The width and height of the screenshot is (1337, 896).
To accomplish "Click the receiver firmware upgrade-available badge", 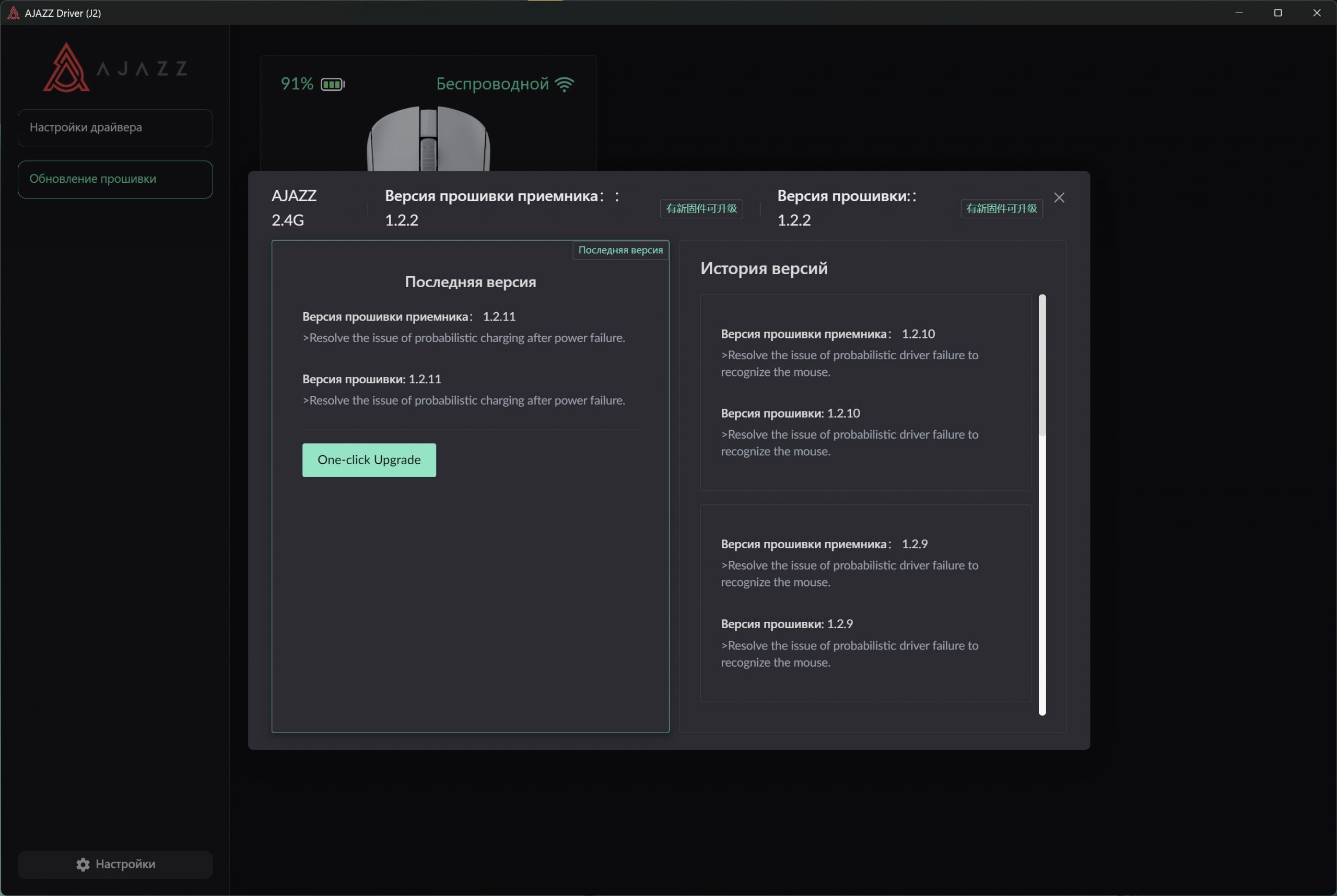I will tap(701, 208).
